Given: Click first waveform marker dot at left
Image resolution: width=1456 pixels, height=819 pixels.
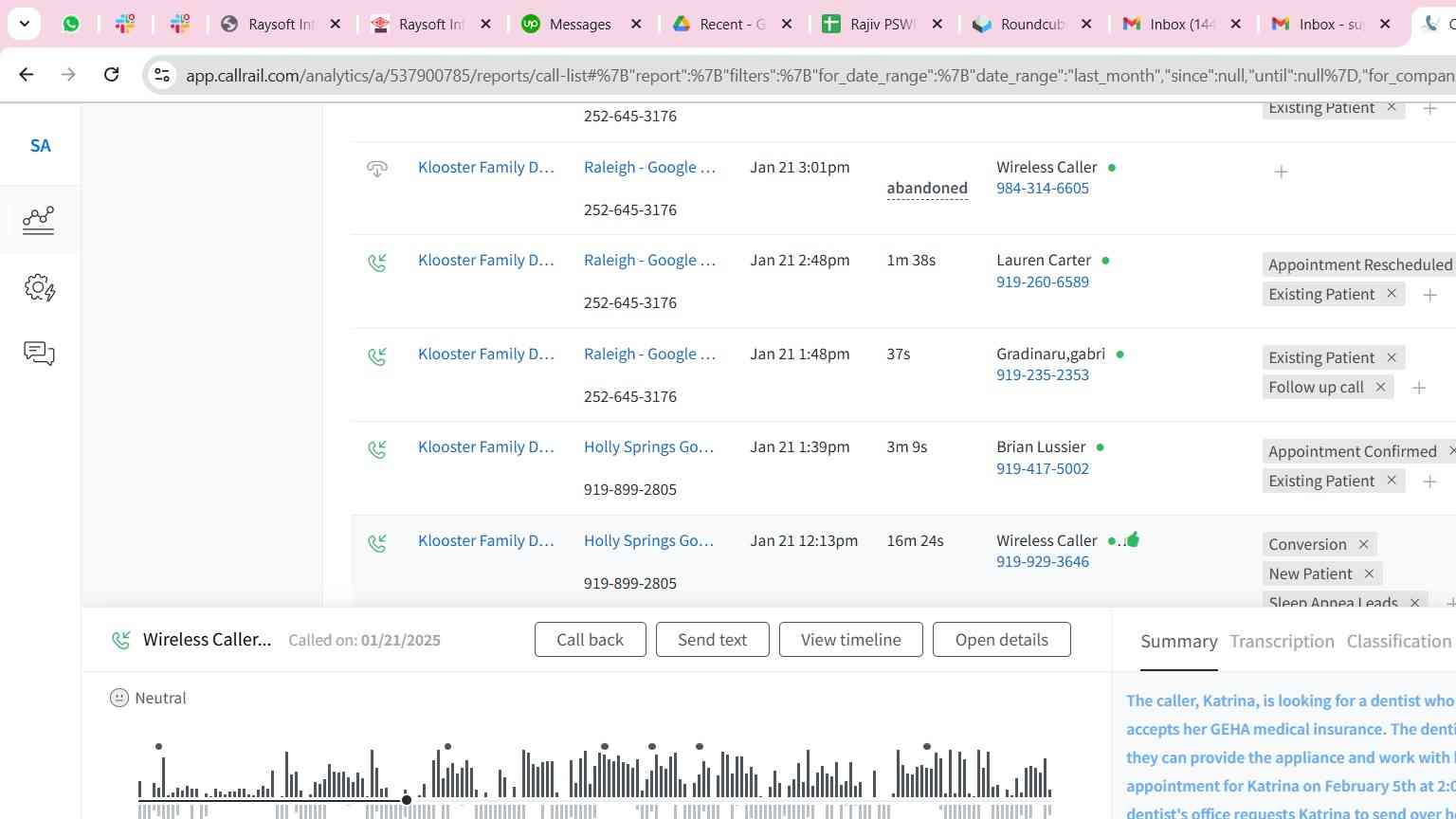Looking at the screenshot, I should pos(158,747).
